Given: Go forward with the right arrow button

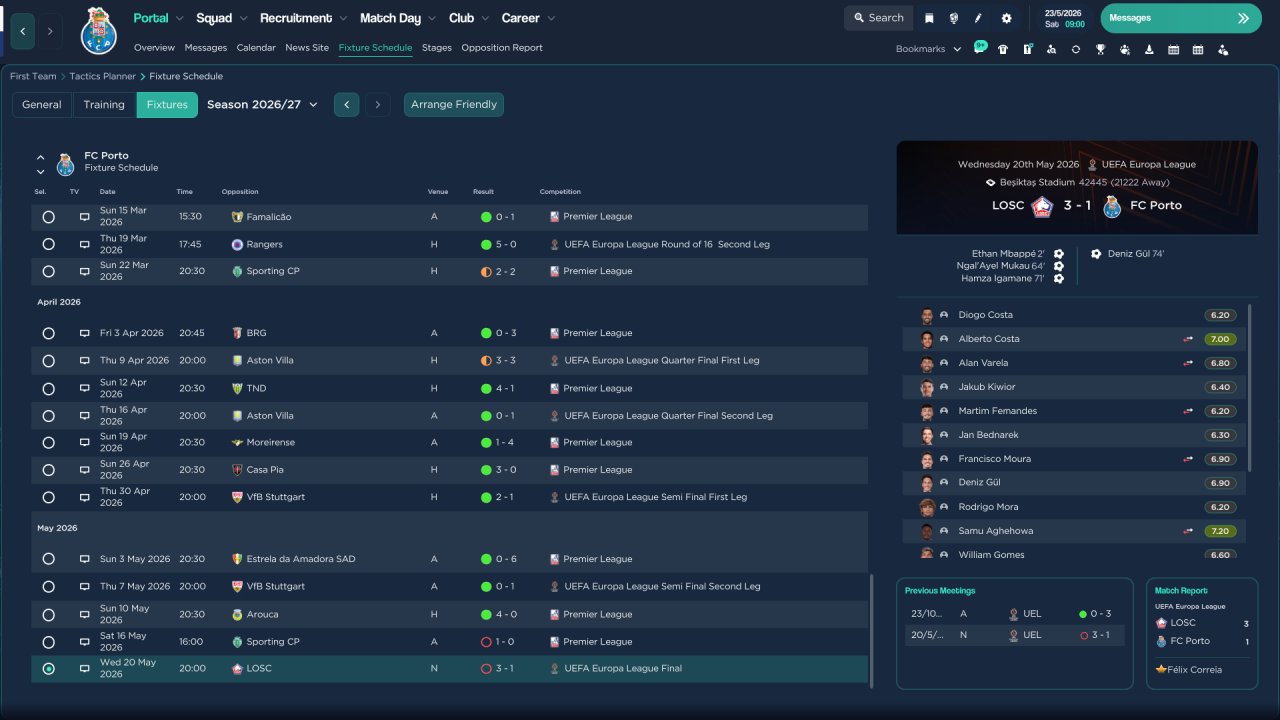Looking at the screenshot, I should [x=50, y=31].
